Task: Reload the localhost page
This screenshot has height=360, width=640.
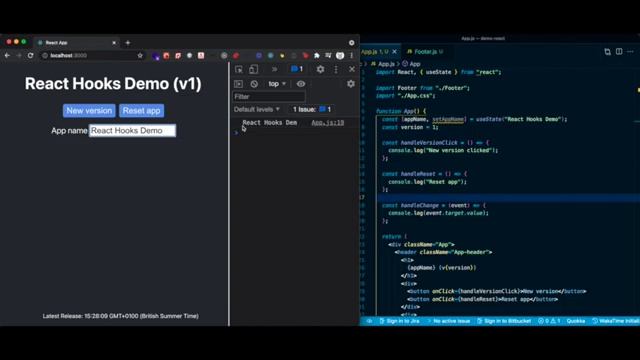Action: point(31,56)
